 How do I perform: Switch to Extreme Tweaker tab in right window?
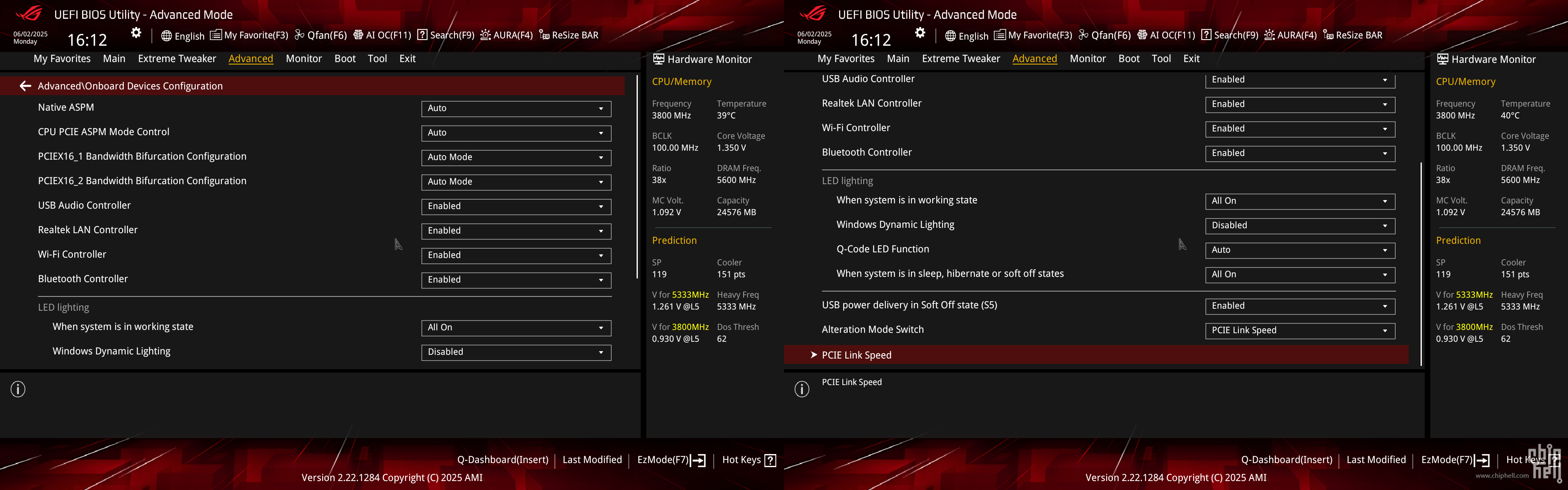click(x=961, y=58)
